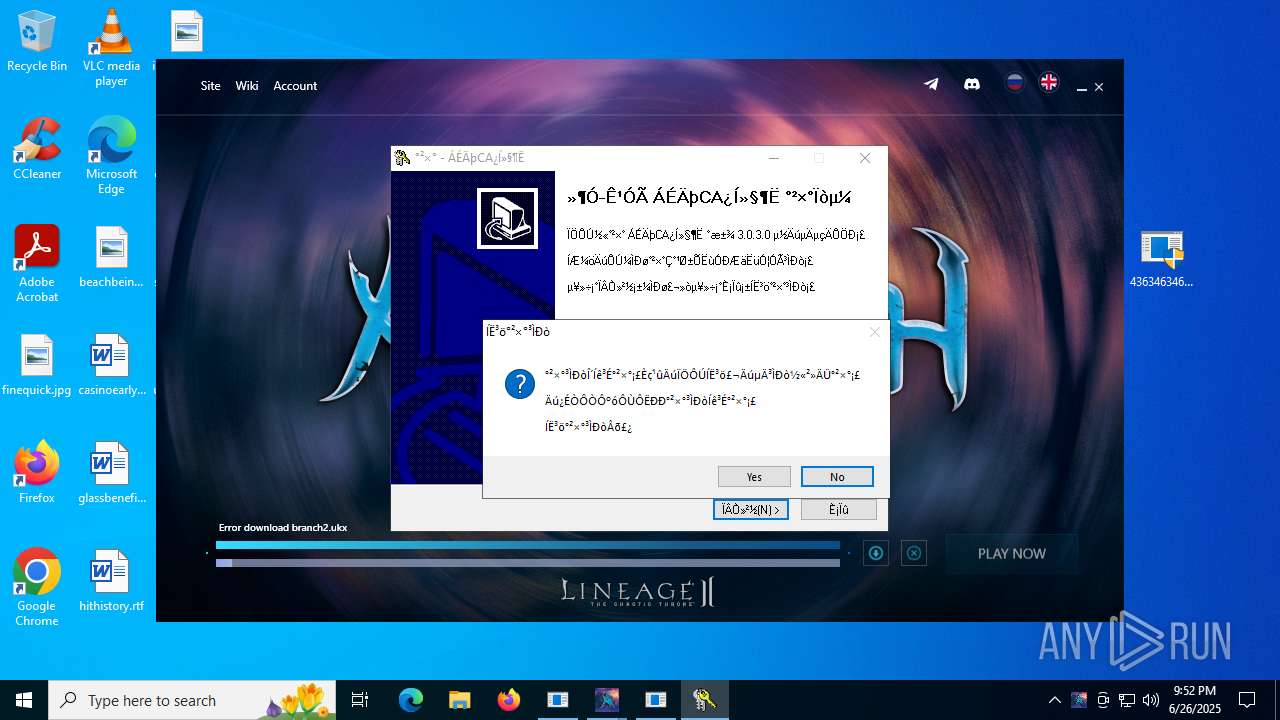
Task: Switch launcher language to English flag
Action: coord(1049,83)
